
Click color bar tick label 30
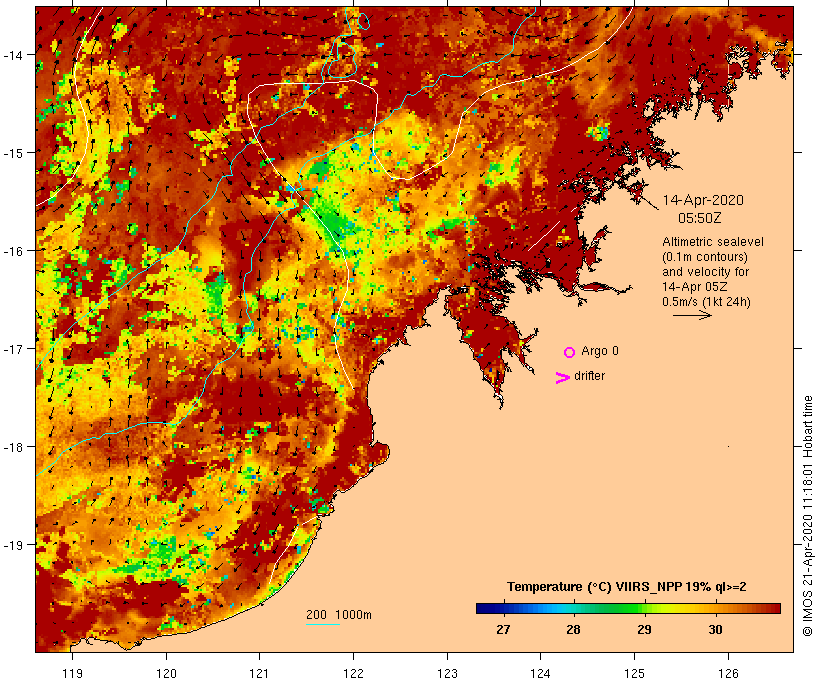[x=715, y=630]
